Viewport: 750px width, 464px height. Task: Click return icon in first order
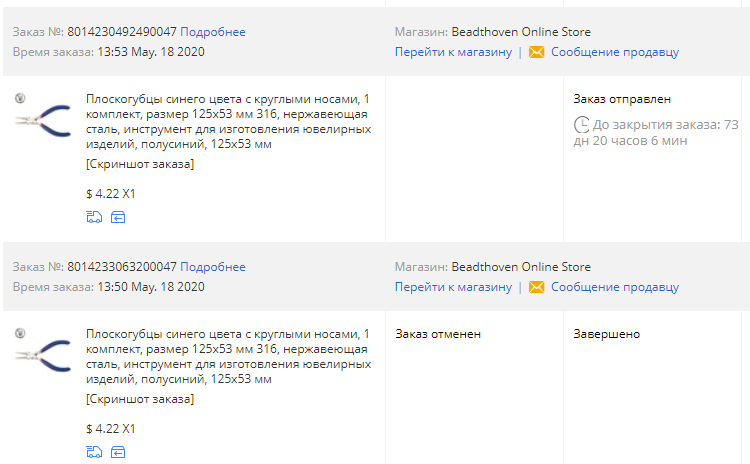click(118, 217)
